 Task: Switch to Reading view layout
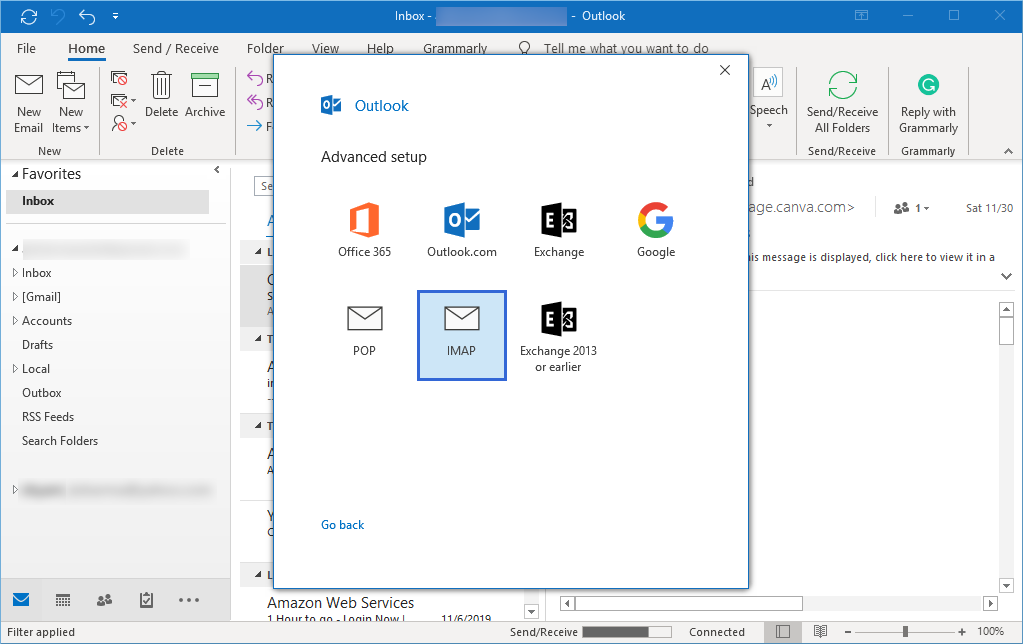[x=820, y=632]
